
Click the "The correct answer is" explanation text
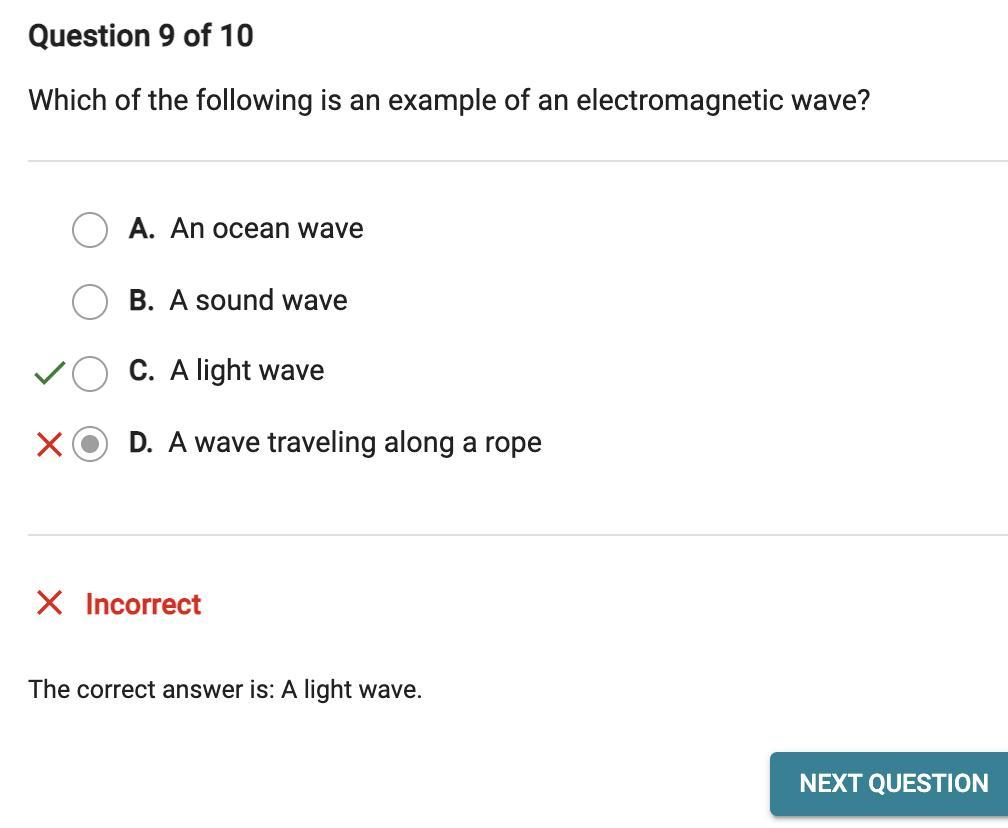[x=225, y=689]
